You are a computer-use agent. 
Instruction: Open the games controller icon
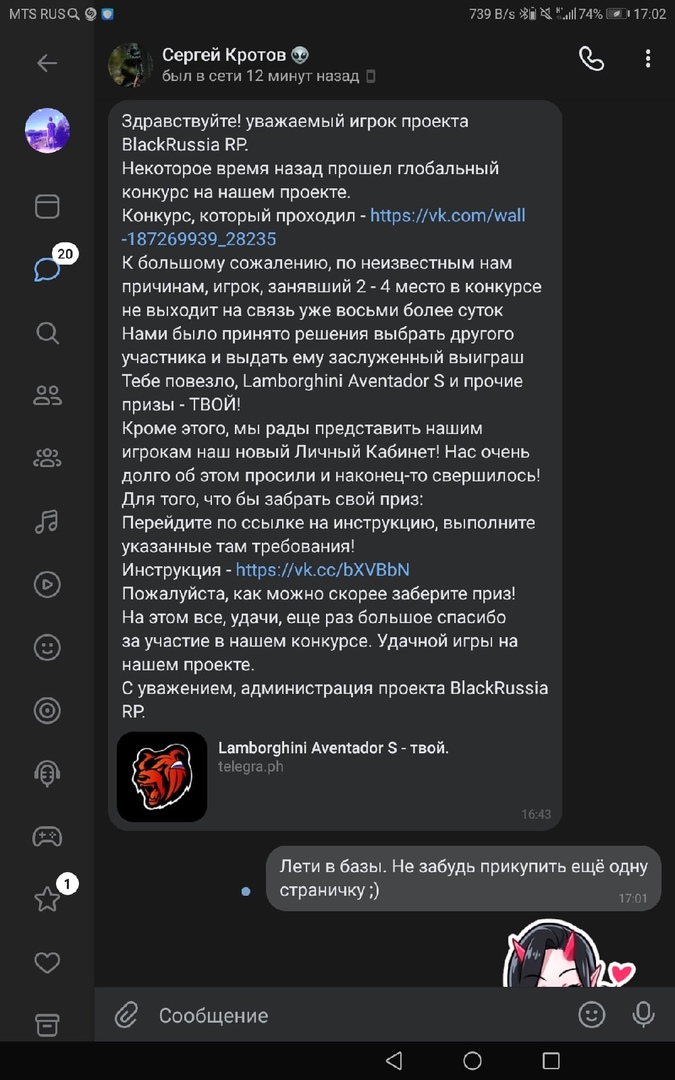click(47, 836)
